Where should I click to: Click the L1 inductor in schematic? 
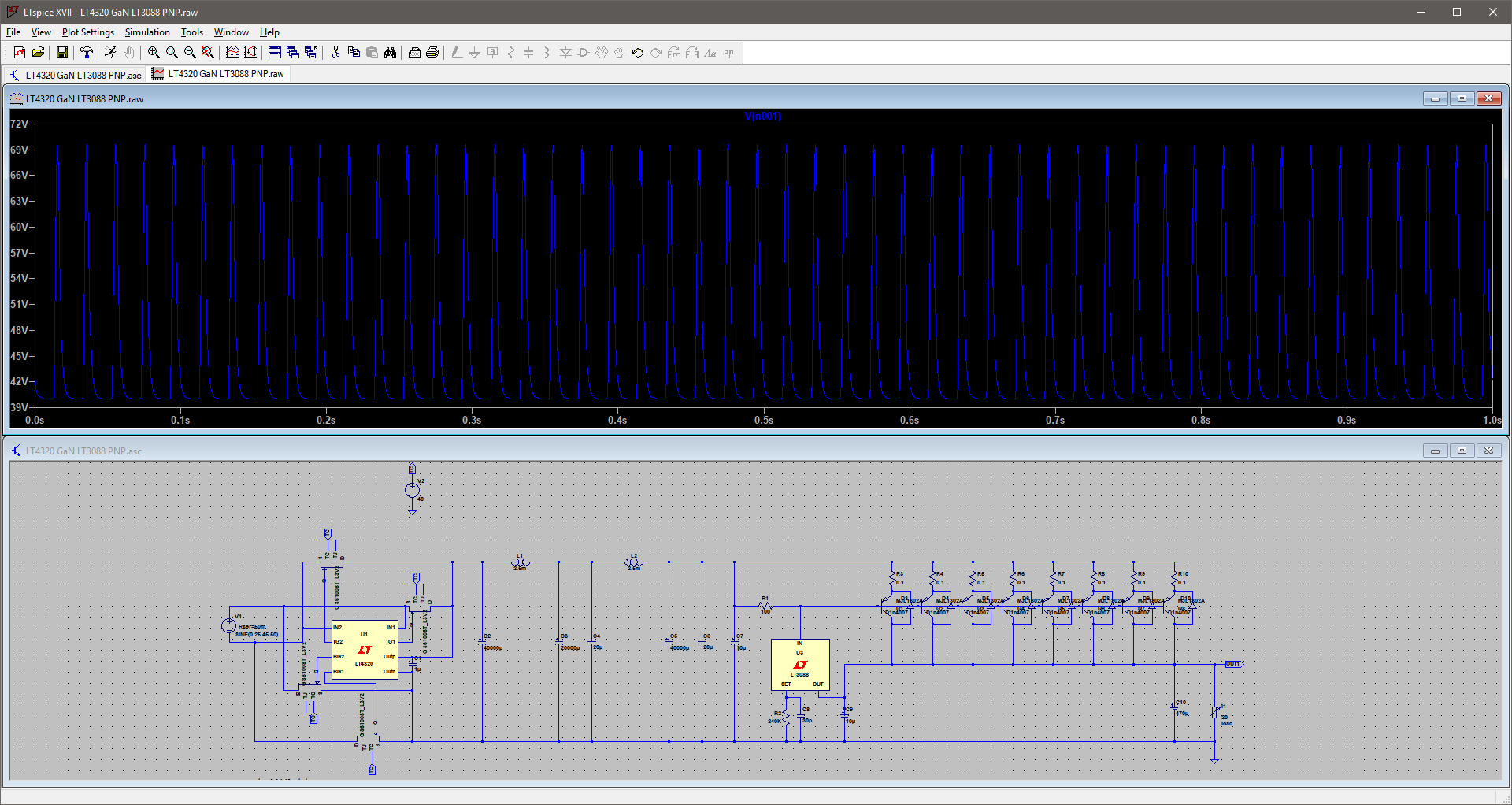[521, 562]
